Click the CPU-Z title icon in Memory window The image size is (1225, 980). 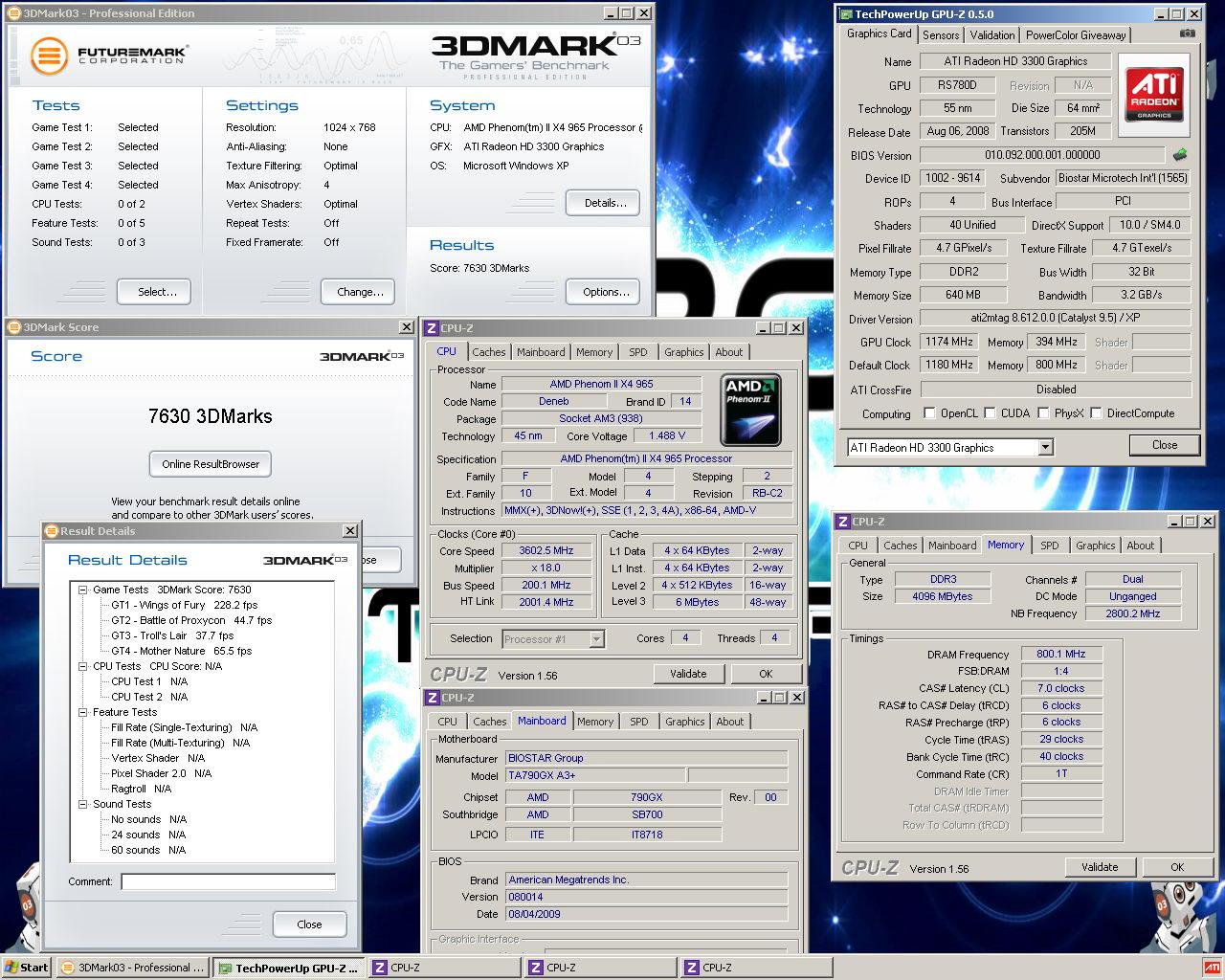(842, 522)
